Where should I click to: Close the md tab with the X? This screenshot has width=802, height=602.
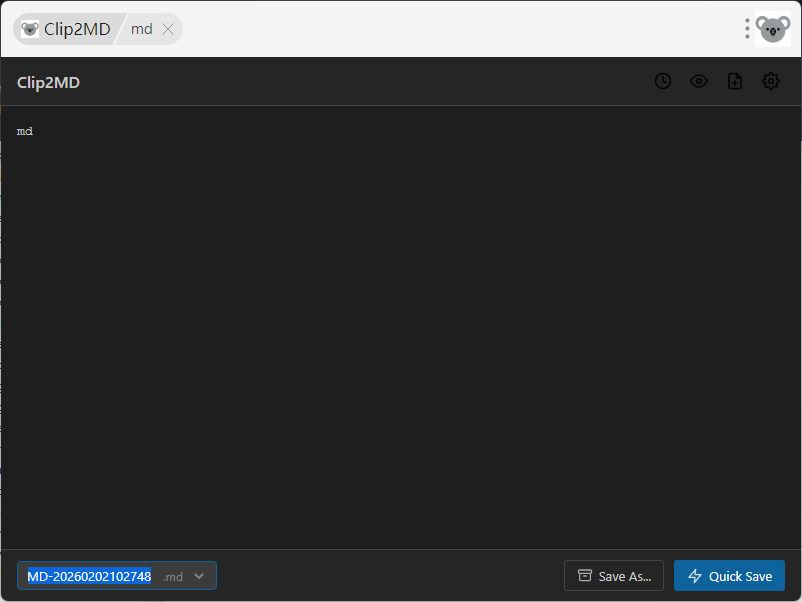pos(168,29)
